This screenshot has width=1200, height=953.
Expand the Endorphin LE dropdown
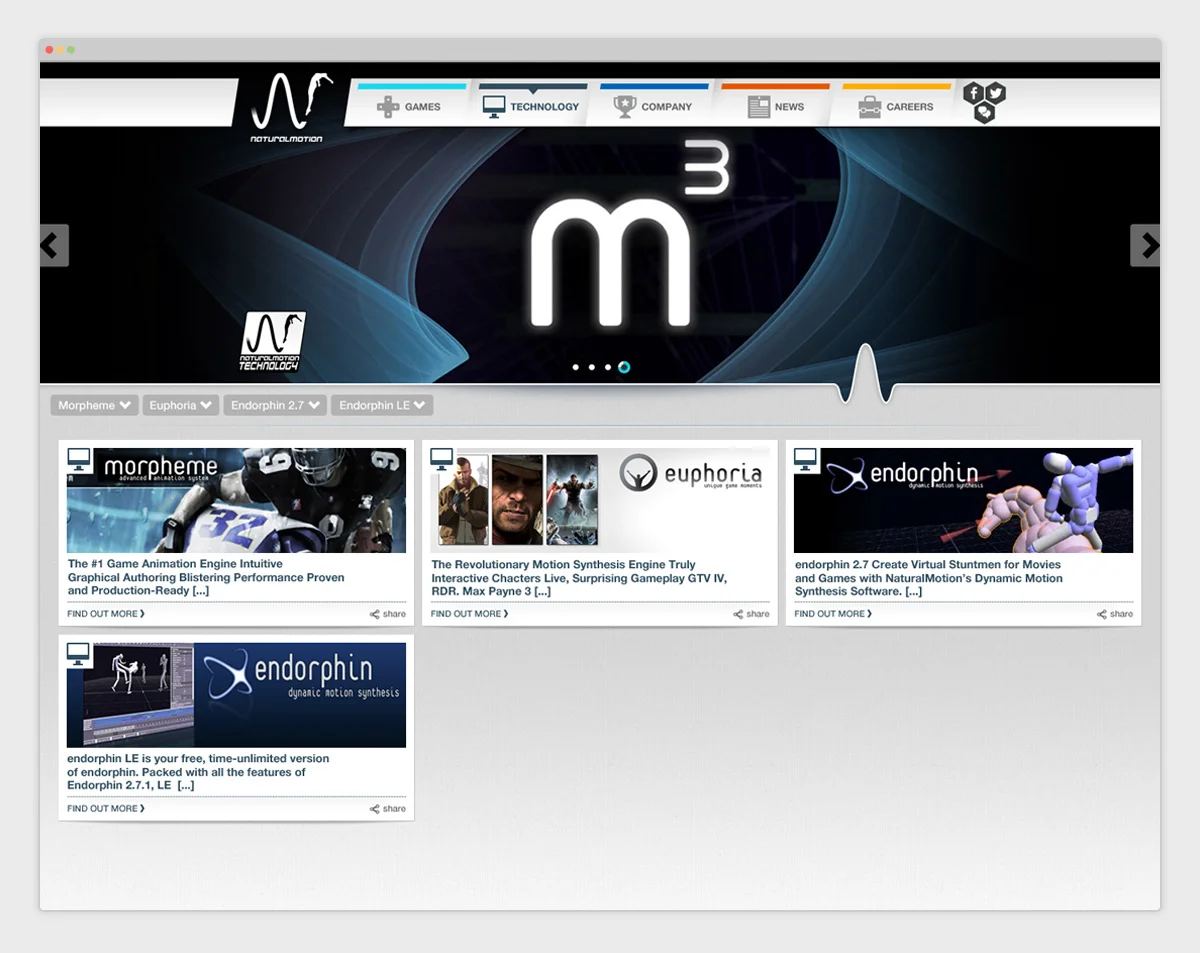click(382, 405)
